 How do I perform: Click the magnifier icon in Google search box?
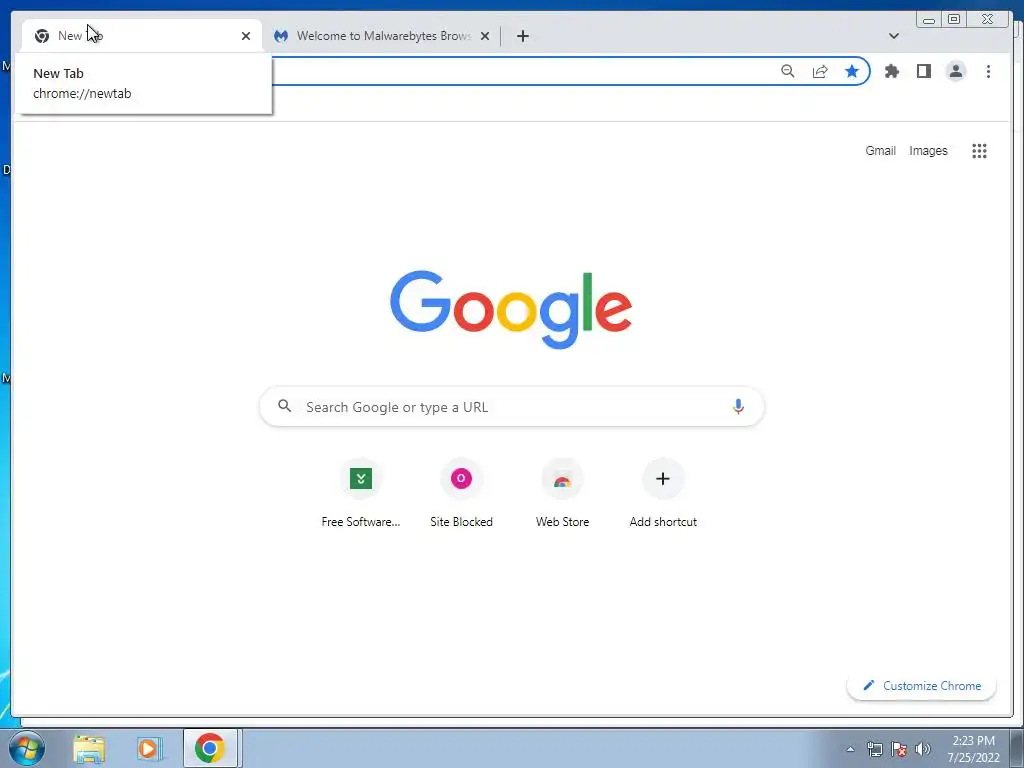pos(284,406)
